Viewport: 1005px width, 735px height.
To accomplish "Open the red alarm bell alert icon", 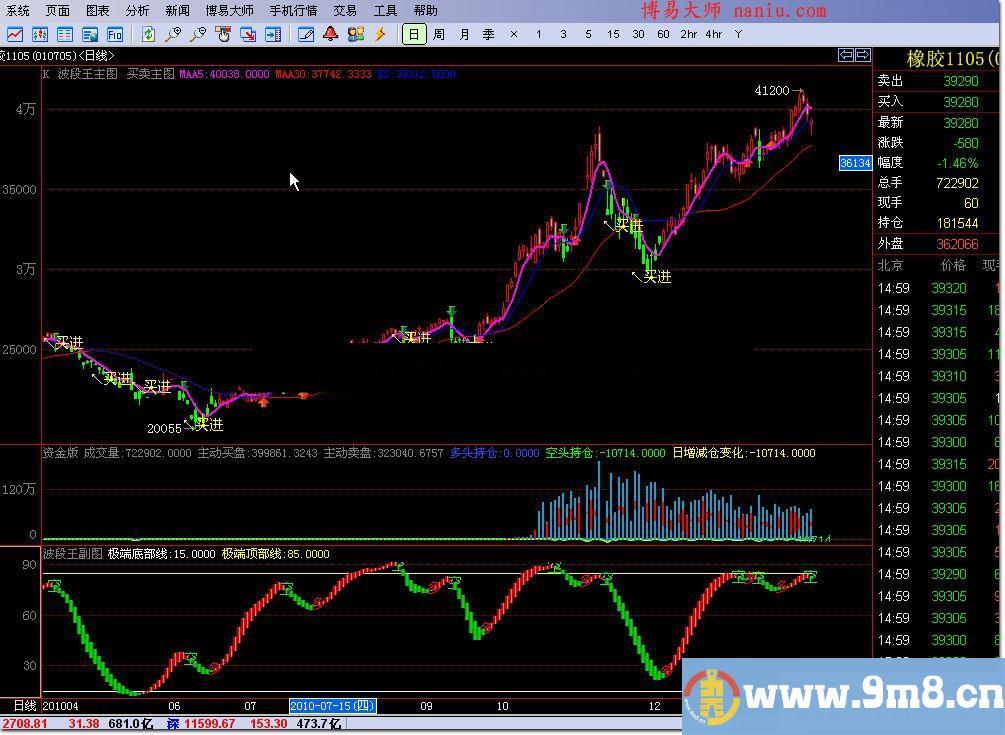I will click(331, 34).
